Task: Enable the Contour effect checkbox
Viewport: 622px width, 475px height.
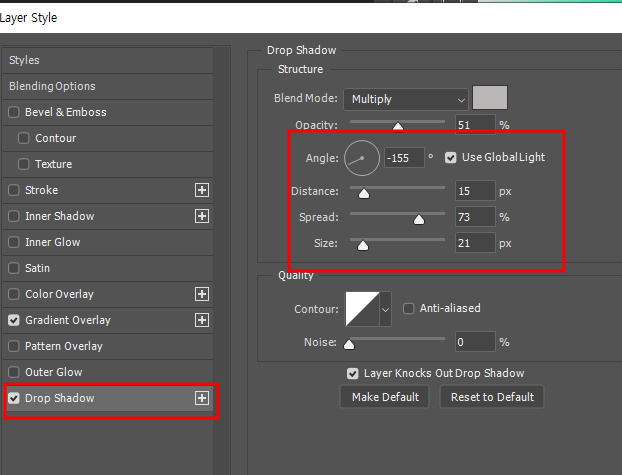Action: pyautogui.click(x=24, y=138)
